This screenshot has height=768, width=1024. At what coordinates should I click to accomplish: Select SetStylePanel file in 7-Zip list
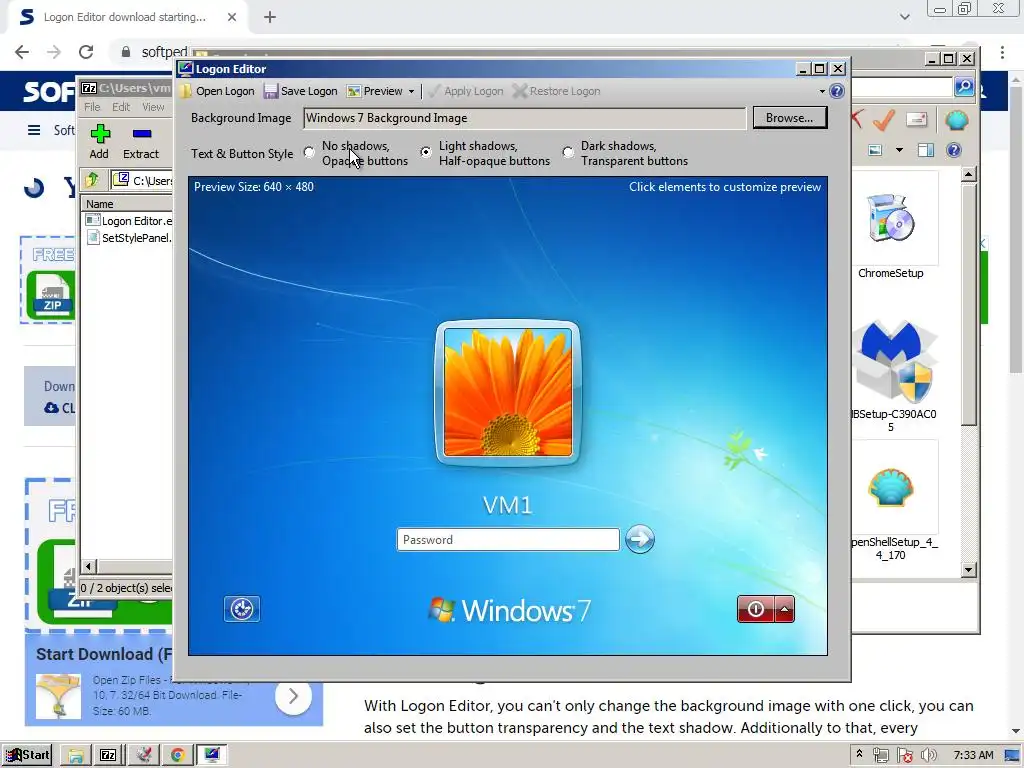[129, 238]
